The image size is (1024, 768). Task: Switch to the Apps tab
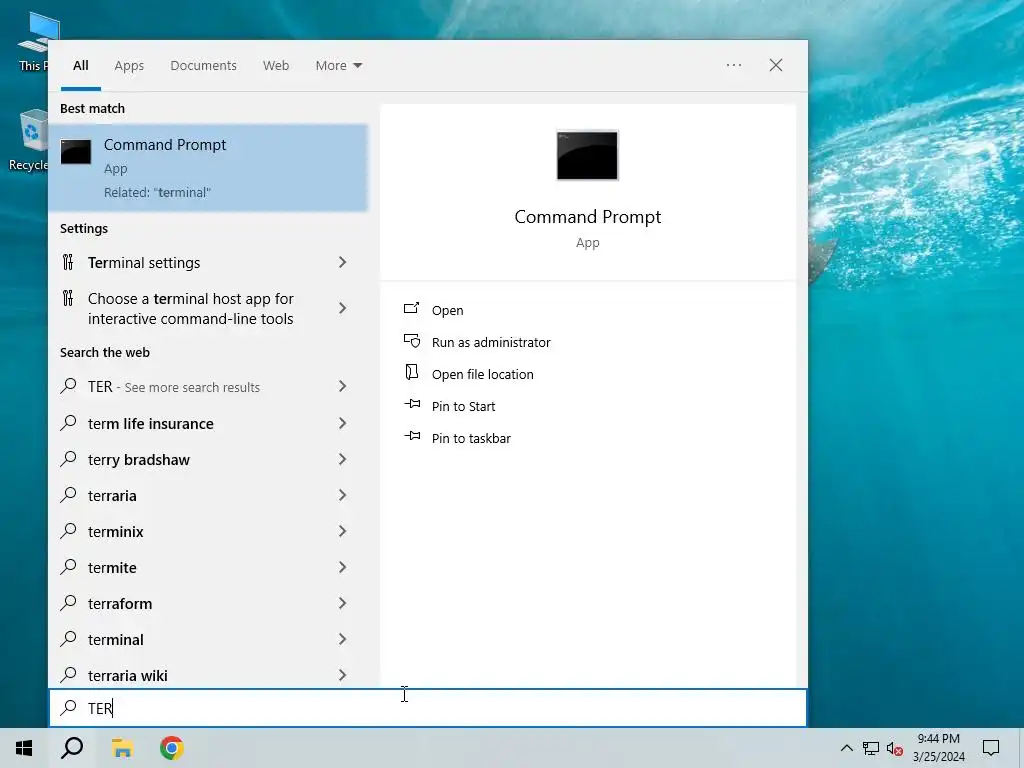(129, 65)
